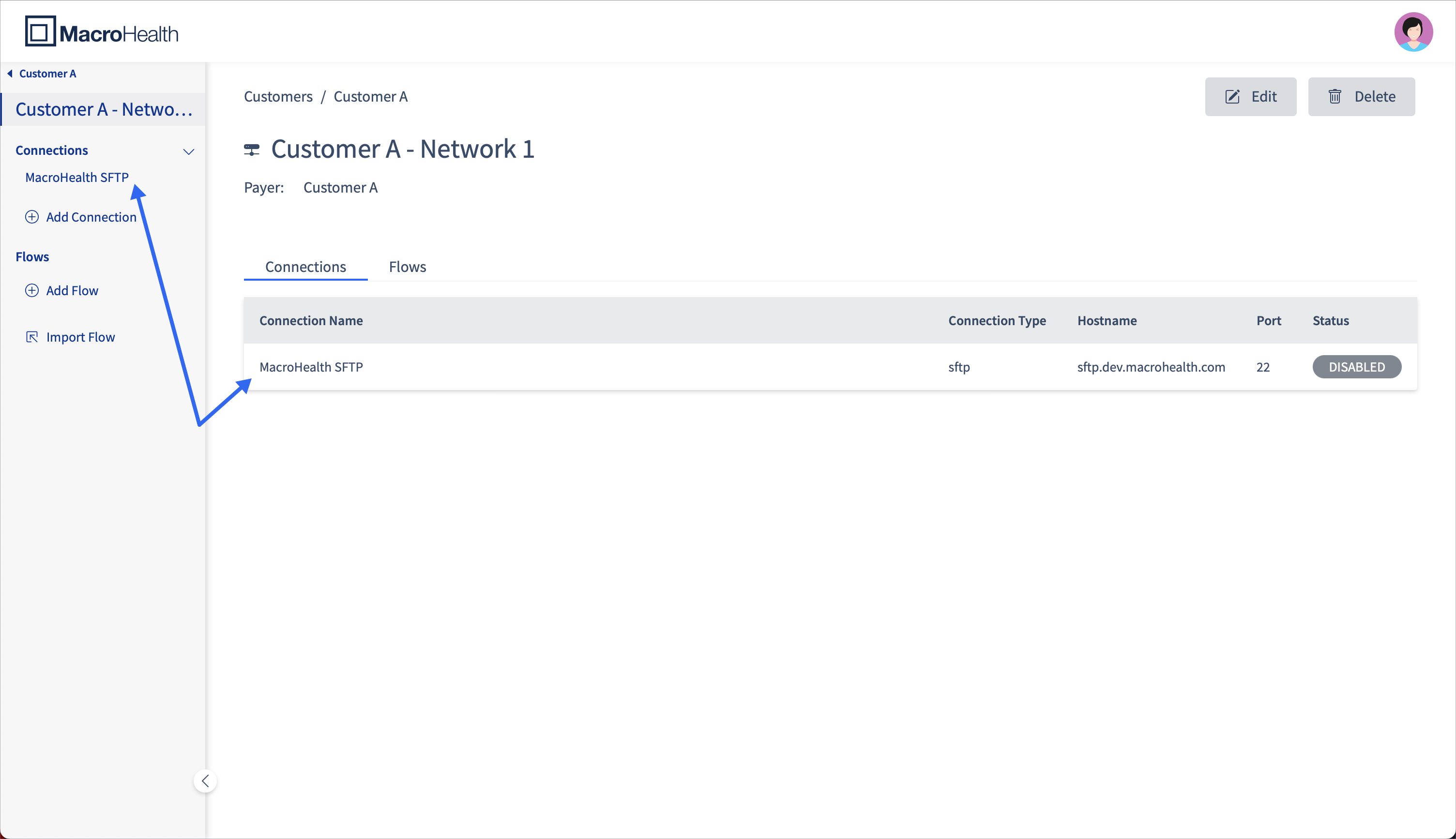Viewport: 1456px width, 839px height.
Task: Click Add Connection
Action: tap(81, 217)
